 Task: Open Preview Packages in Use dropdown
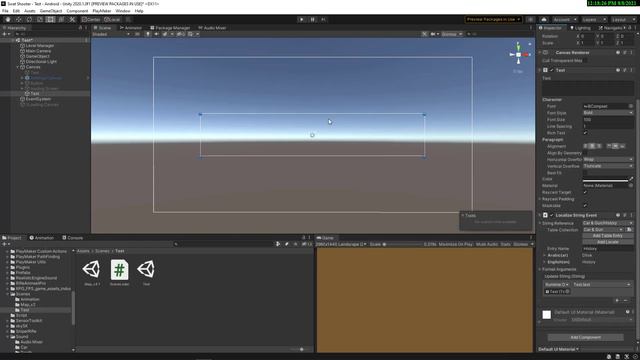(493, 19)
